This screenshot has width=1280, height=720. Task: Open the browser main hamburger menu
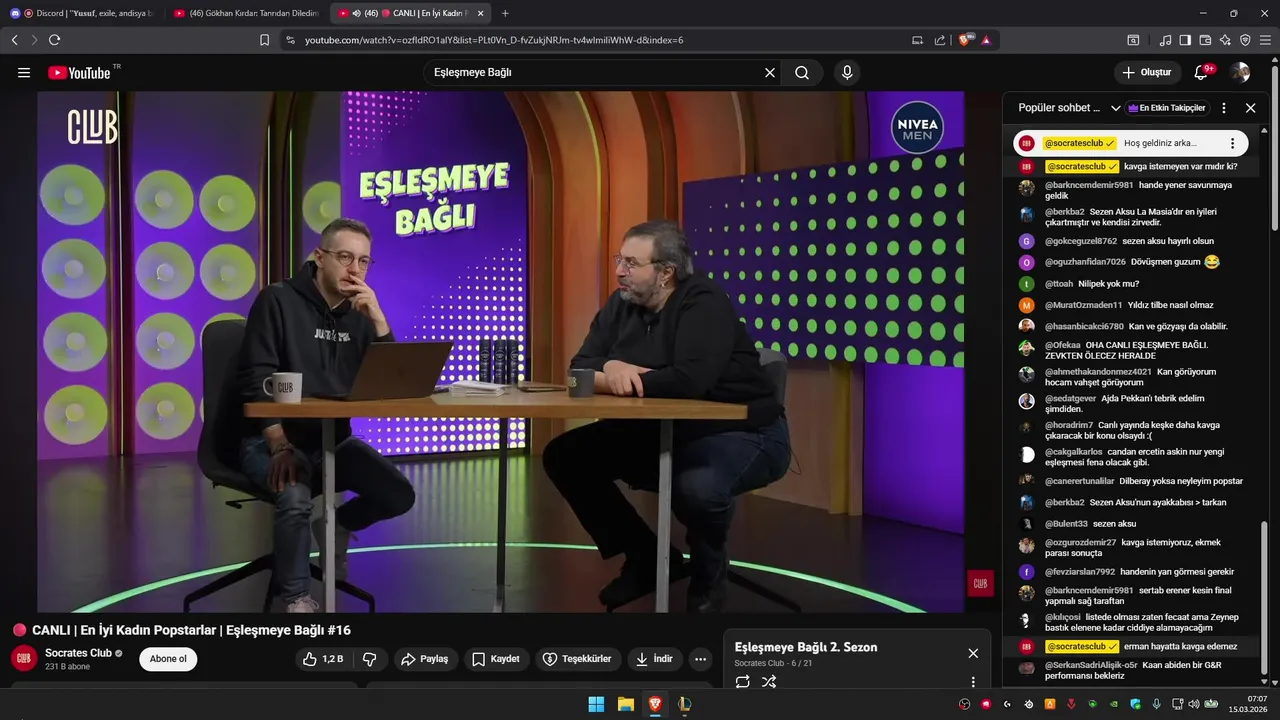(1266, 40)
